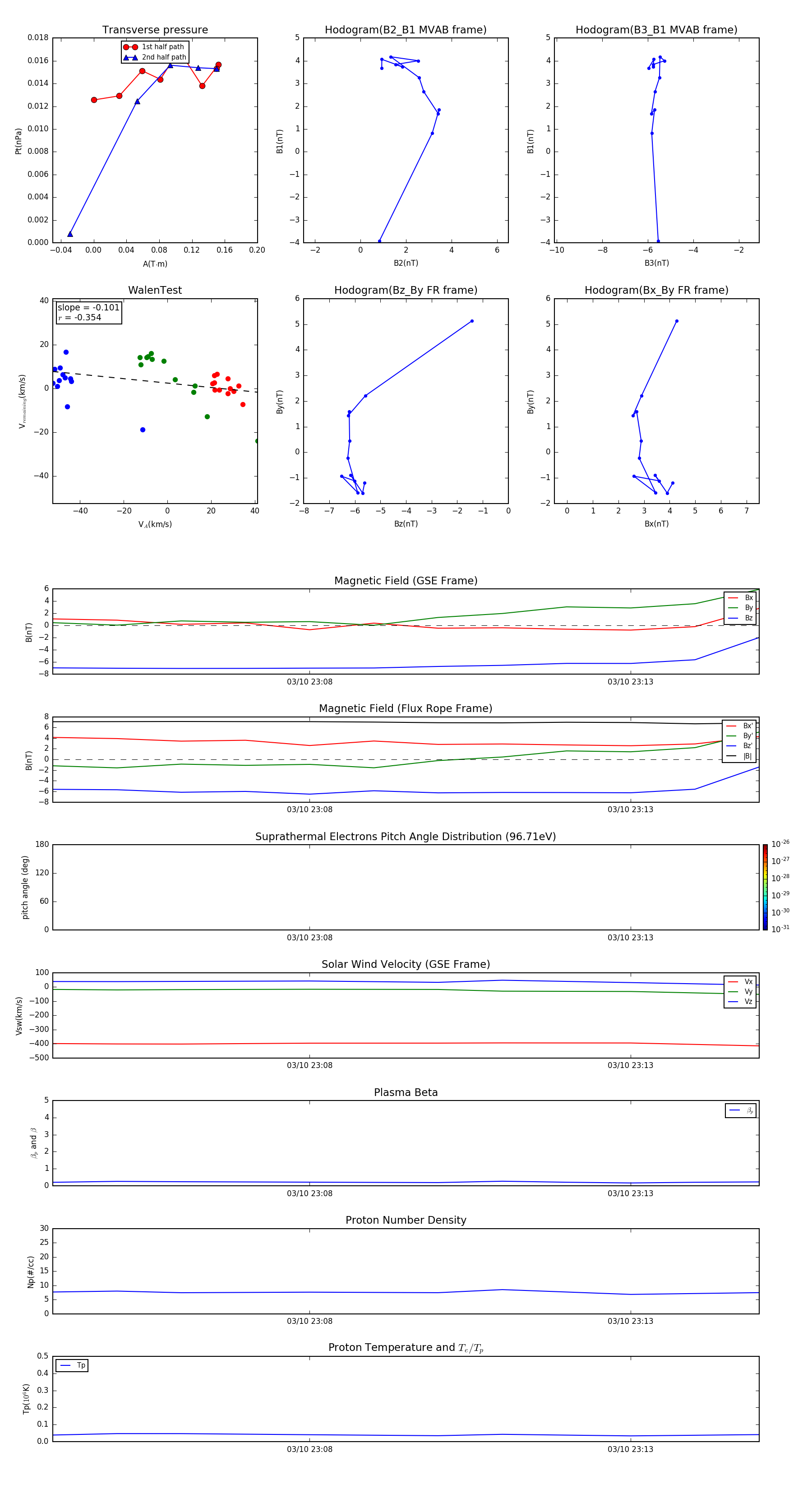Click '03/10 23:13' tick under GSE magnetic plot
Image resolution: width=812 pixels, height=1489 pixels.
coord(630,681)
